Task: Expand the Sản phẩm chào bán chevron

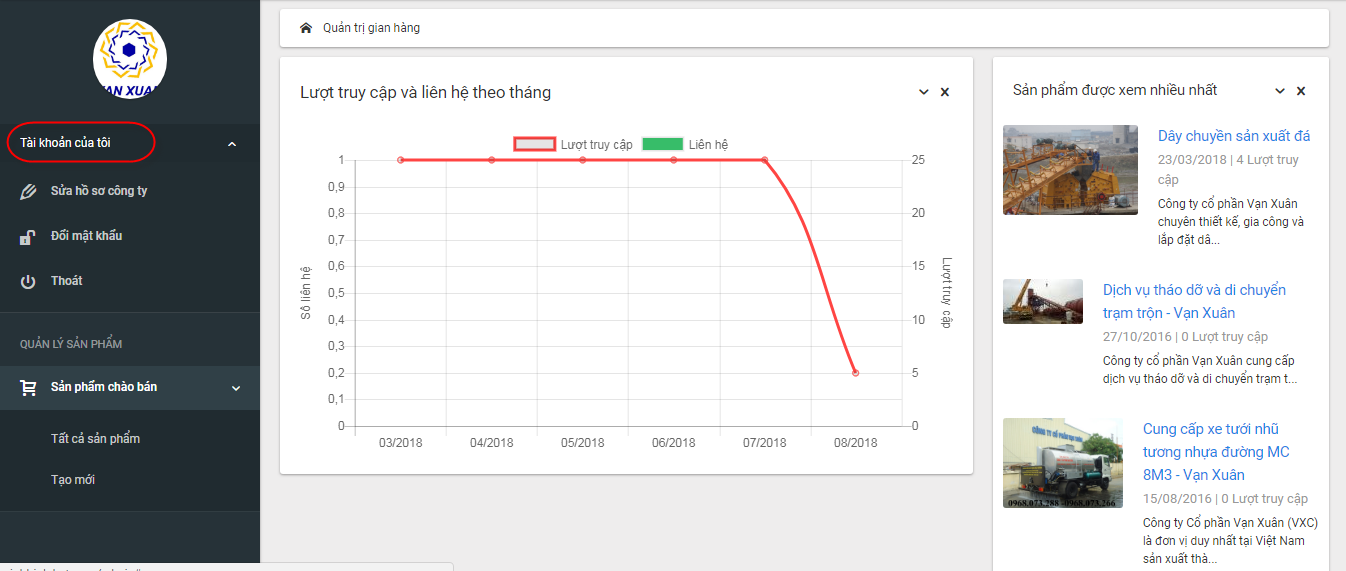Action: (236, 388)
